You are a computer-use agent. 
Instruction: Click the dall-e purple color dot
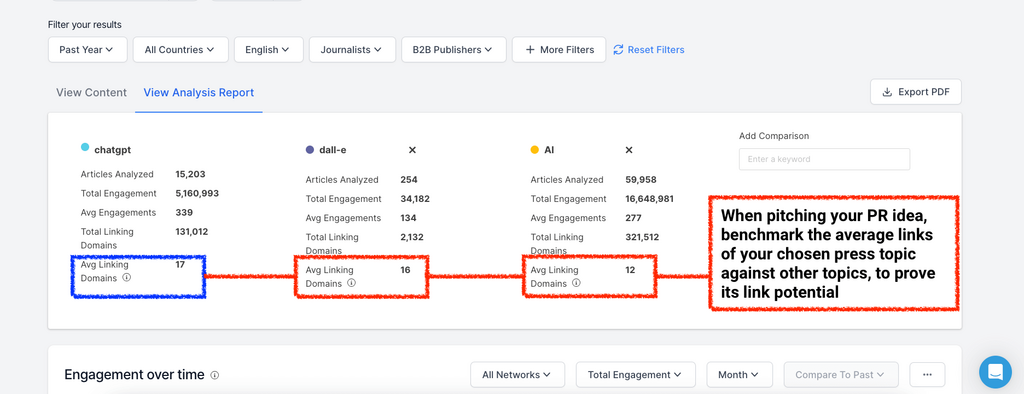(x=310, y=150)
